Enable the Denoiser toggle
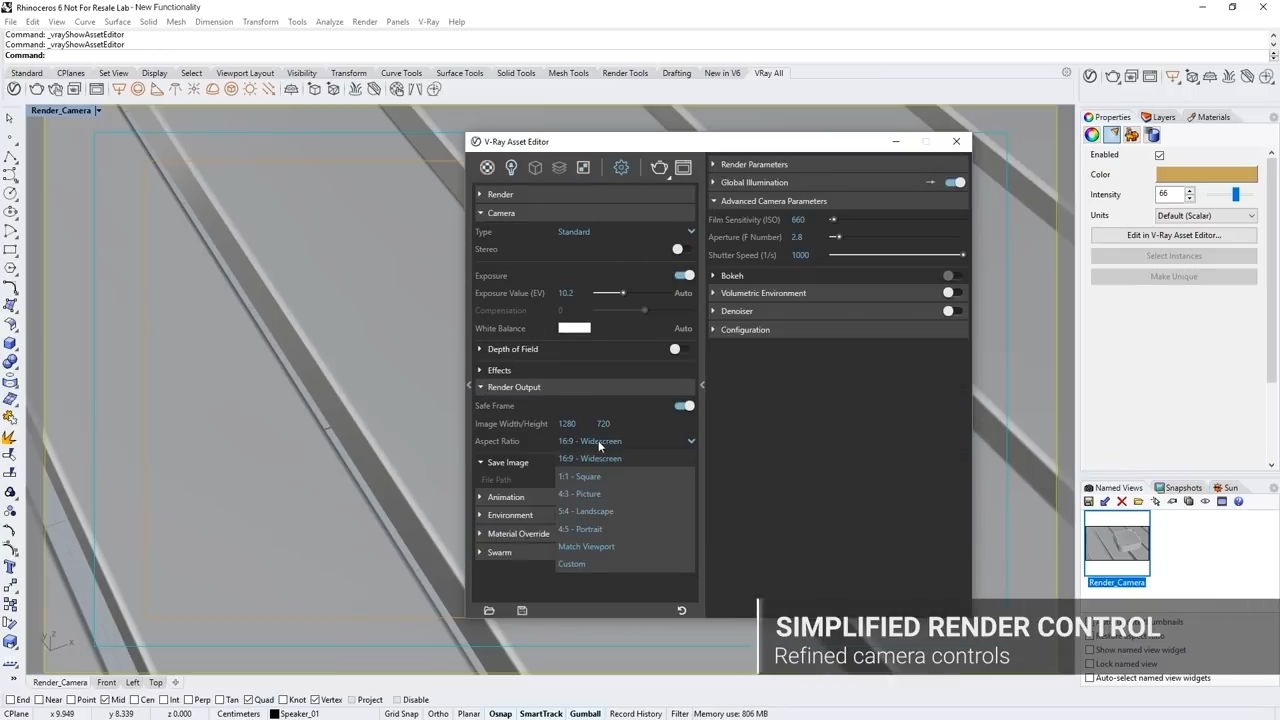The width and height of the screenshot is (1280, 720). [952, 311]
